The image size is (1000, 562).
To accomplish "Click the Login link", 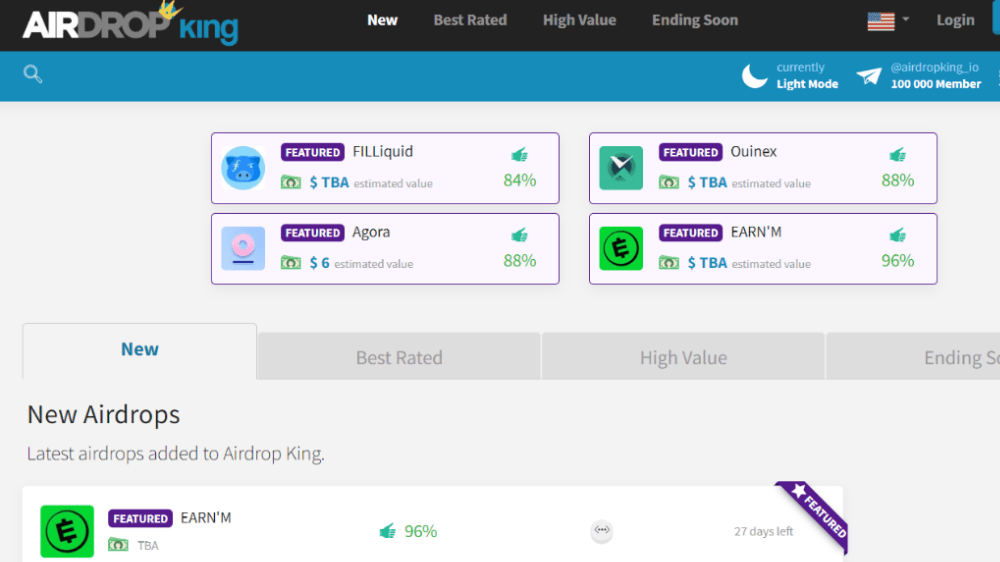I will coord(955,20).
